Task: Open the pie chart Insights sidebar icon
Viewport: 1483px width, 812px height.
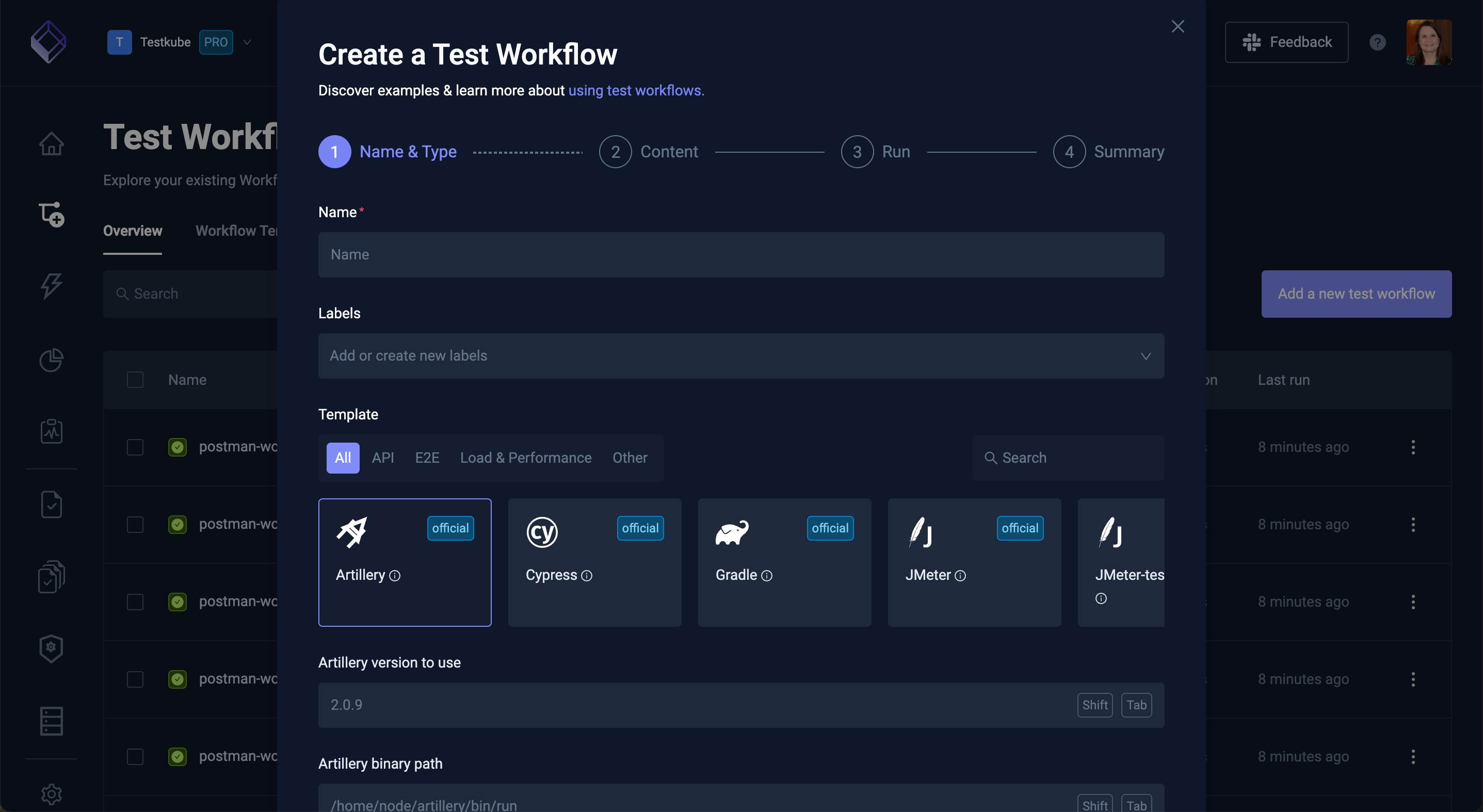Action: coord(51,360)
